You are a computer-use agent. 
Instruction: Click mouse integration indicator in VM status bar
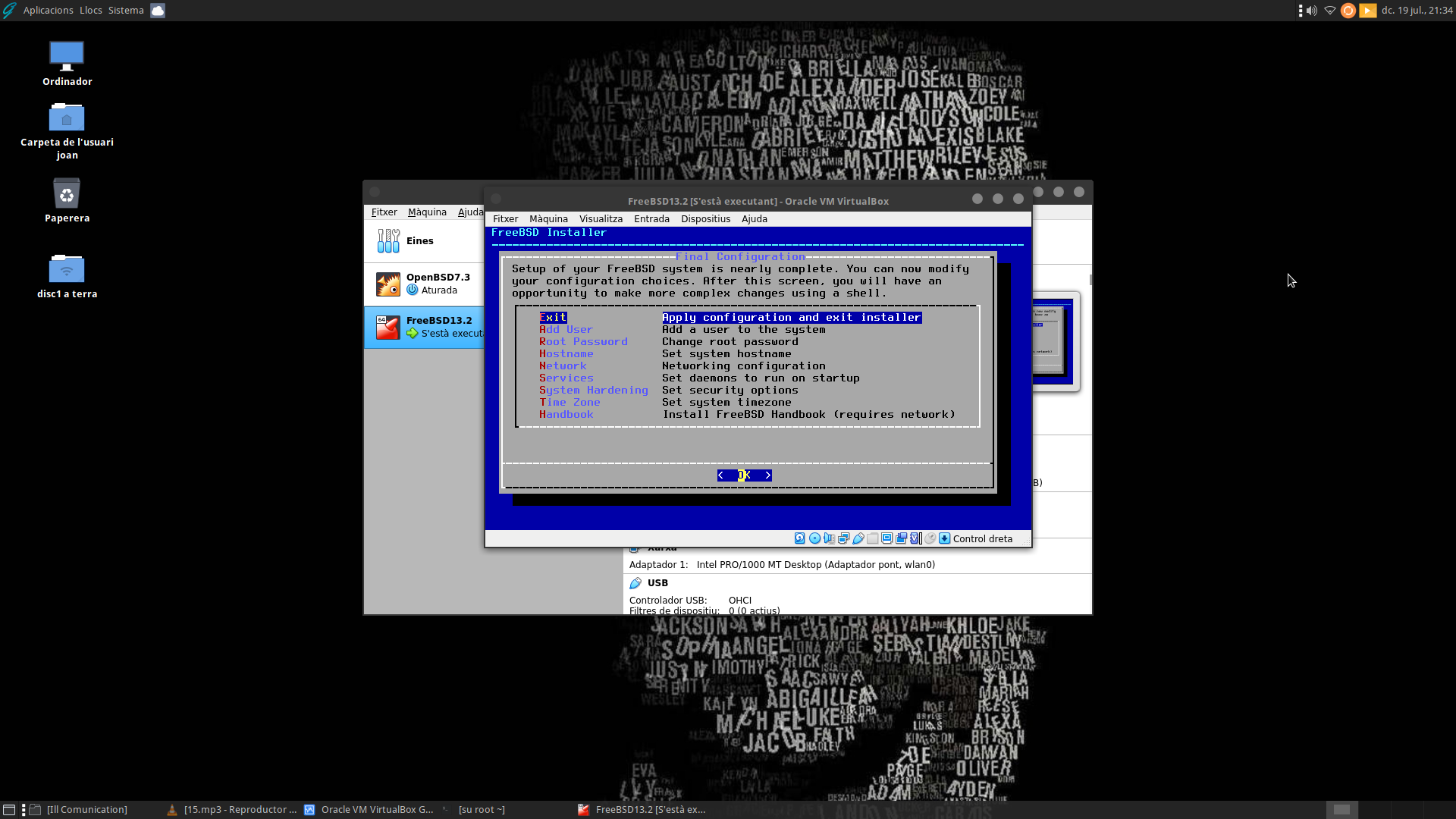point(930,538)
